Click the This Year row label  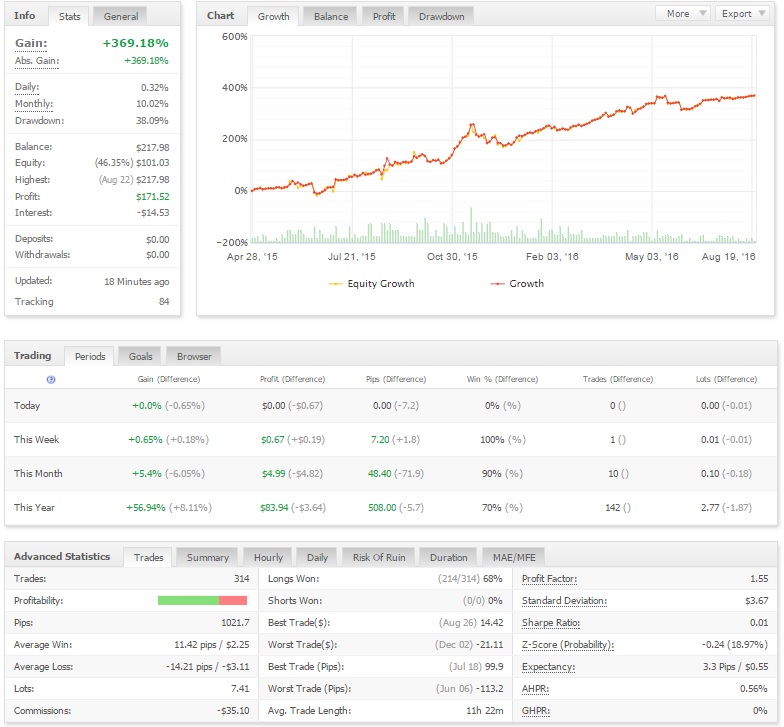pyautogui.click(x=34, y=508)
